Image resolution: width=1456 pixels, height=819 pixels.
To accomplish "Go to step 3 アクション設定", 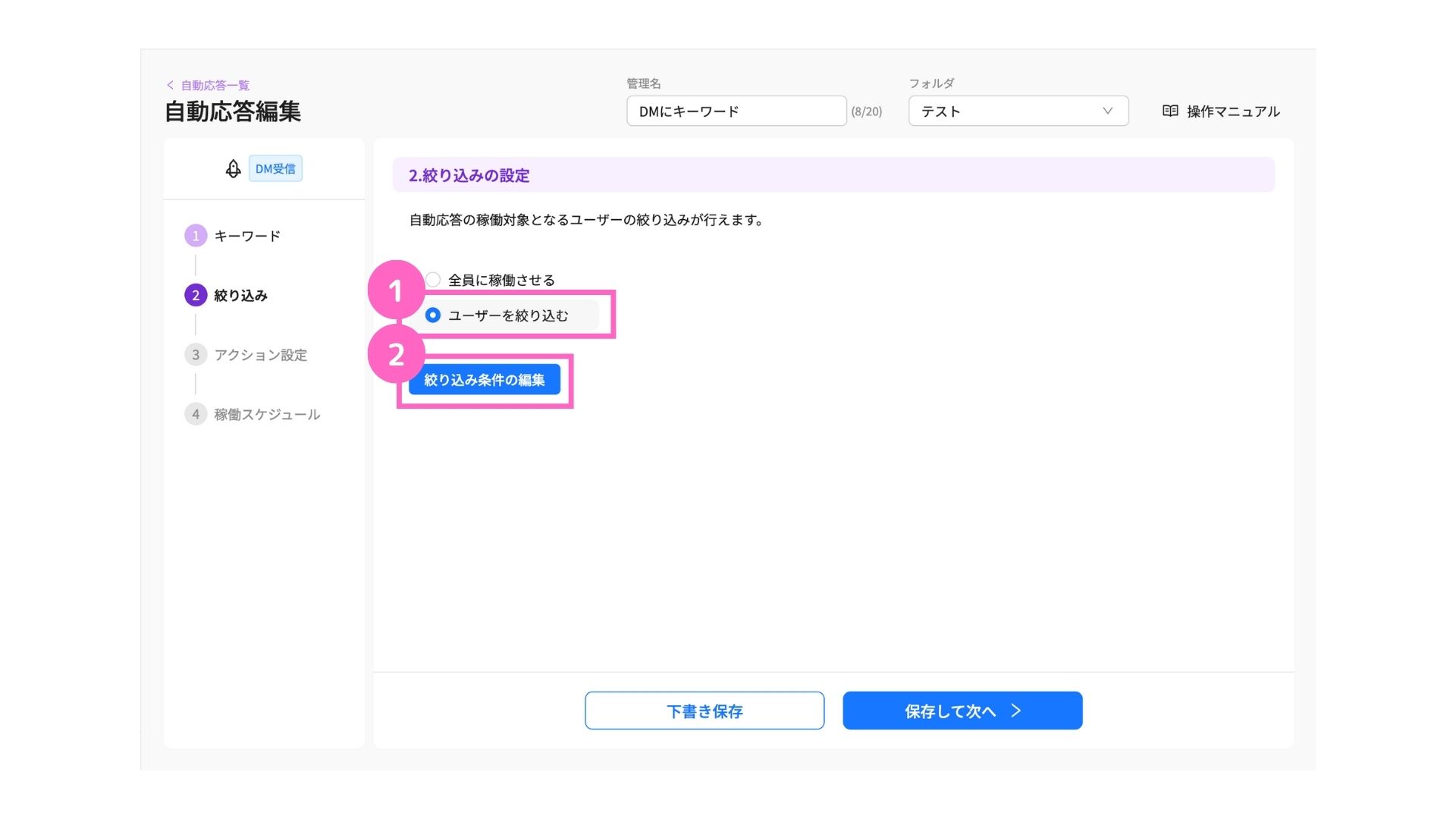I will pos(246,355).
